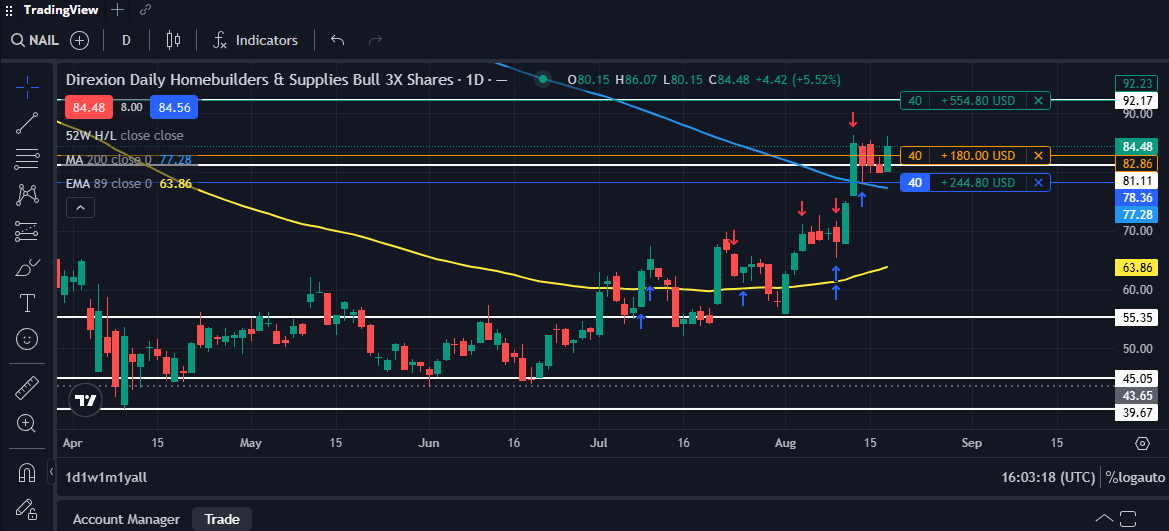Click the green market status dot
Image resolution: width=1169 pixels, height=531 pixels.
tap(543, 79)
